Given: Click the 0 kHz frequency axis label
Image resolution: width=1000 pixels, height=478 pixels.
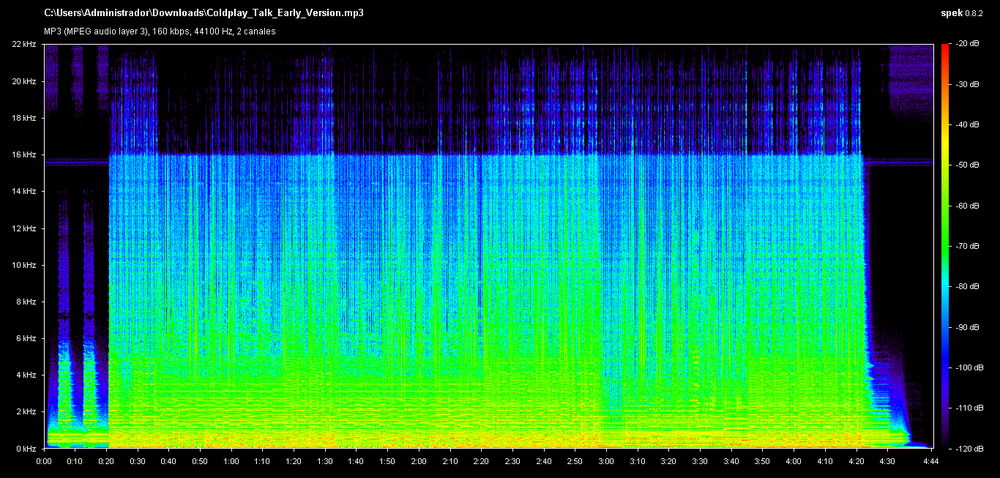Looking at the screenshot, I should tap(26, 448).
